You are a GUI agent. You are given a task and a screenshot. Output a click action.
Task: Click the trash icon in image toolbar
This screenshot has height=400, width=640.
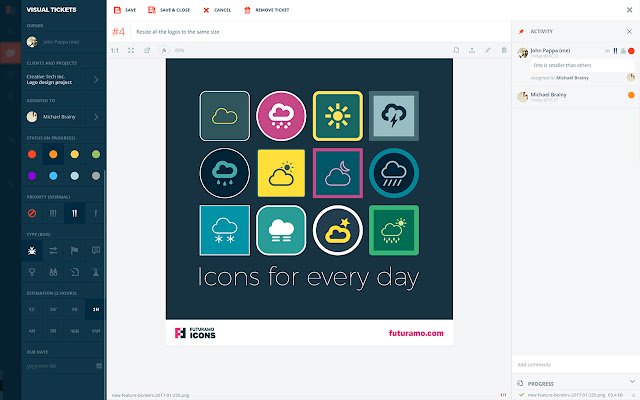(x=504, y=50)
